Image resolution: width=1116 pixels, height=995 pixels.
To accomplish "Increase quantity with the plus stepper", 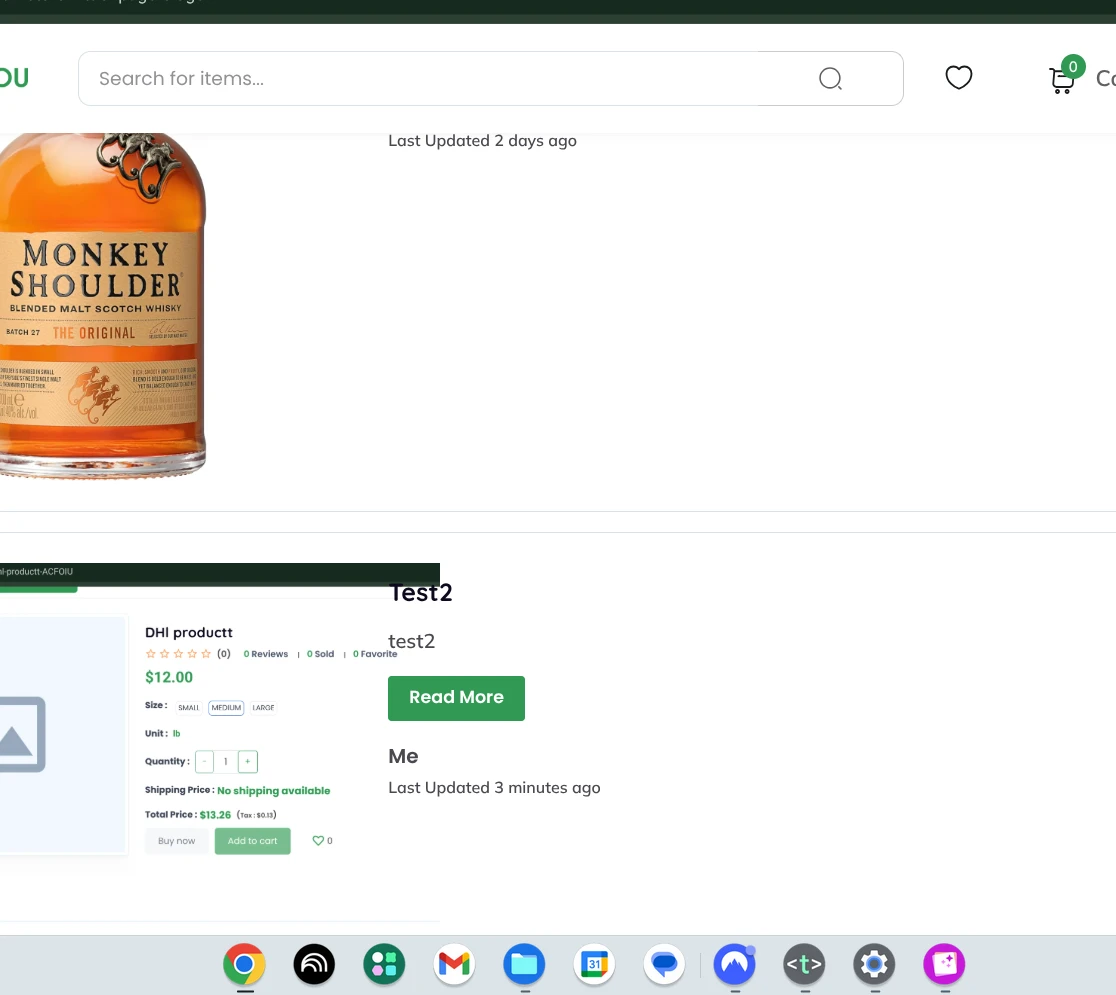I will pos(247,761).
